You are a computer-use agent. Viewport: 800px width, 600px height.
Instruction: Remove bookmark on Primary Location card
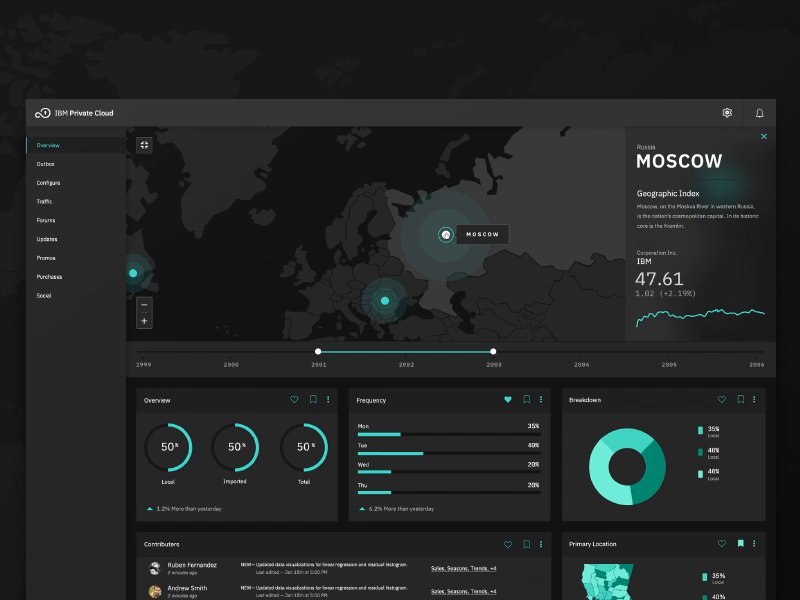coord(740,544)
